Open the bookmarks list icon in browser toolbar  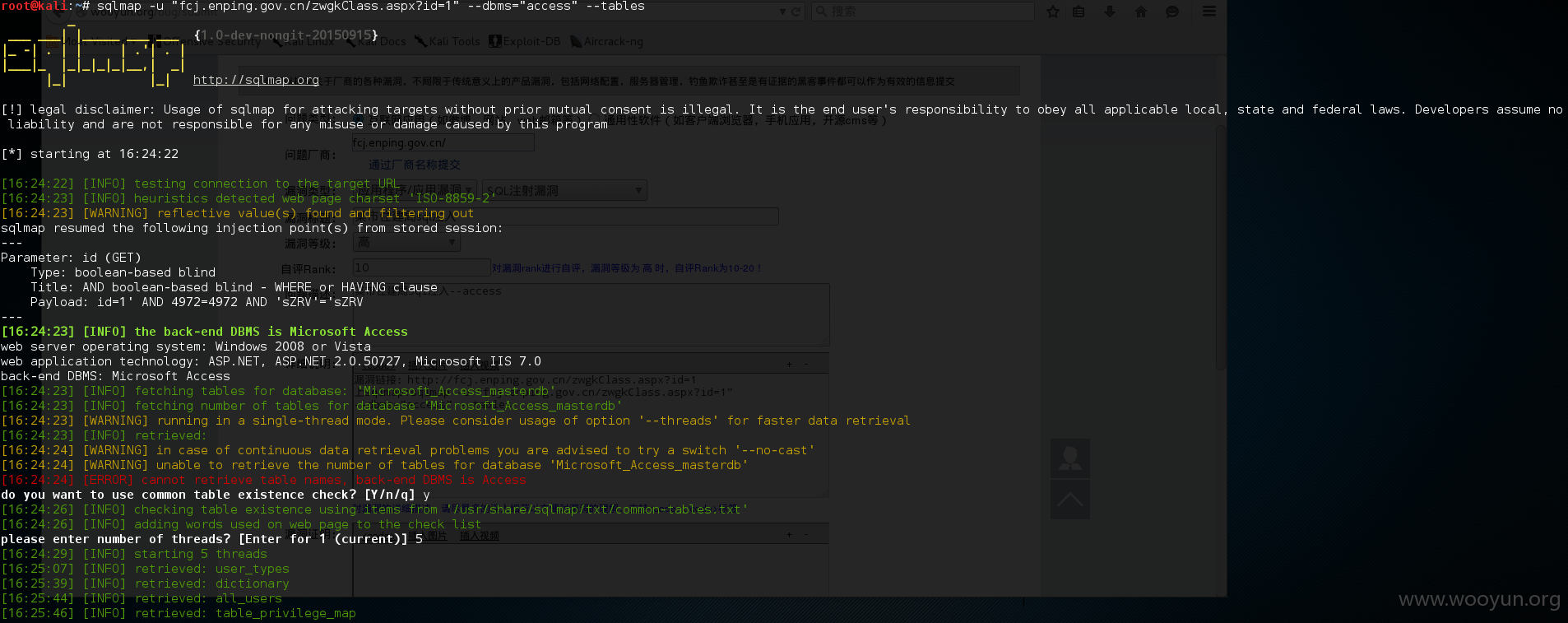[x=1079, y=12]
